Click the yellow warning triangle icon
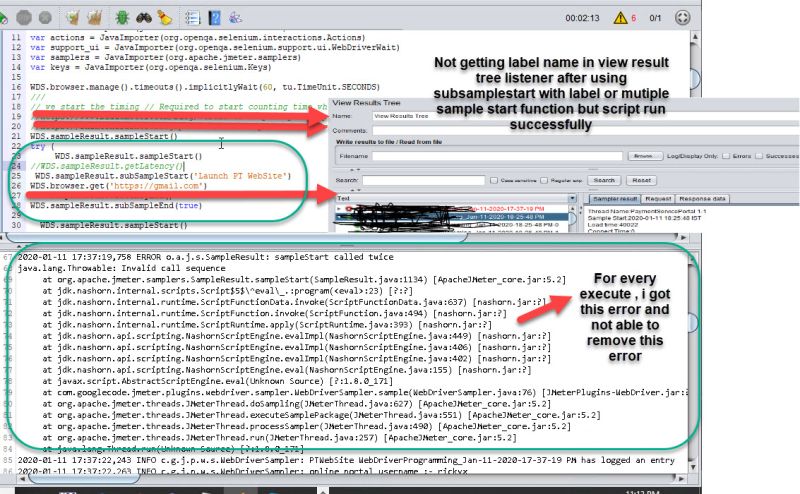Image resolution: width=800 pixels, height=494 pixels. 620,18
